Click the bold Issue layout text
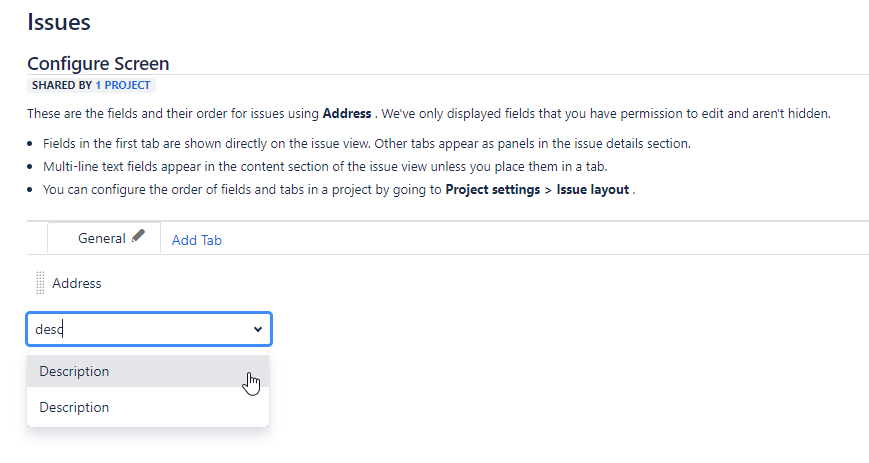Screen dimensions: 869x463 tap(592, 190)
